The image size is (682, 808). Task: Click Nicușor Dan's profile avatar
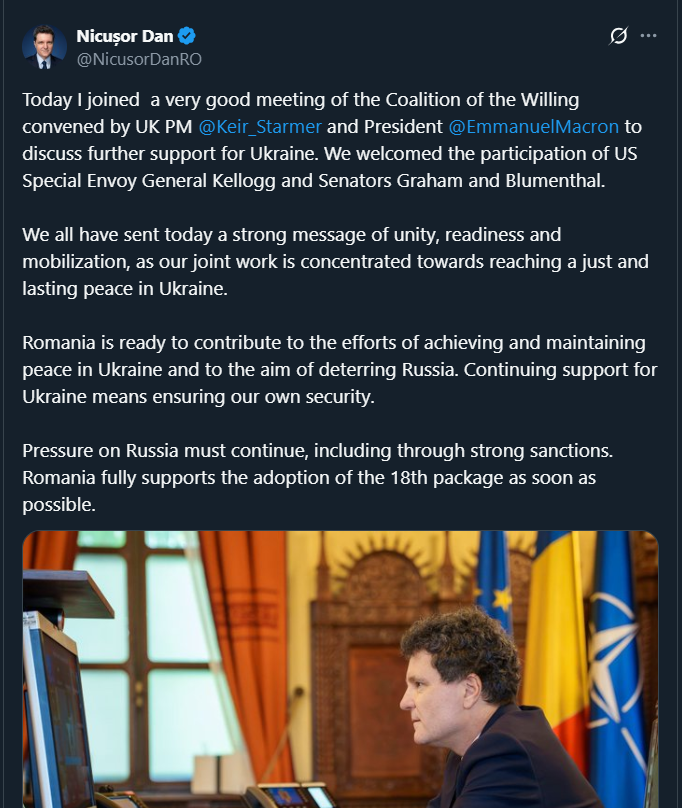pyautogui.click(x=44, y=47)
